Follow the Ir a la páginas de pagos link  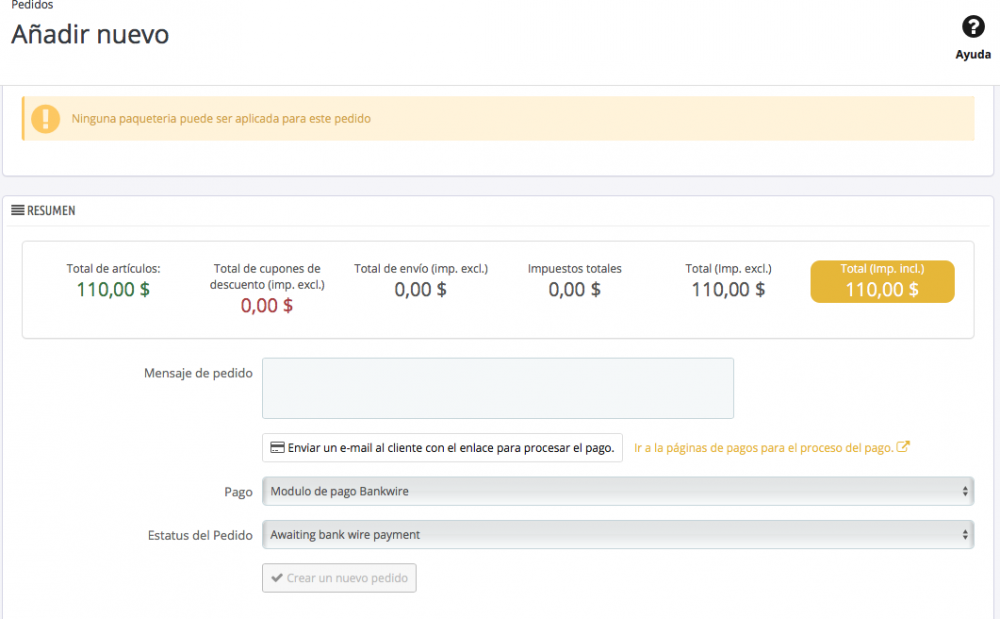(763, 448)
